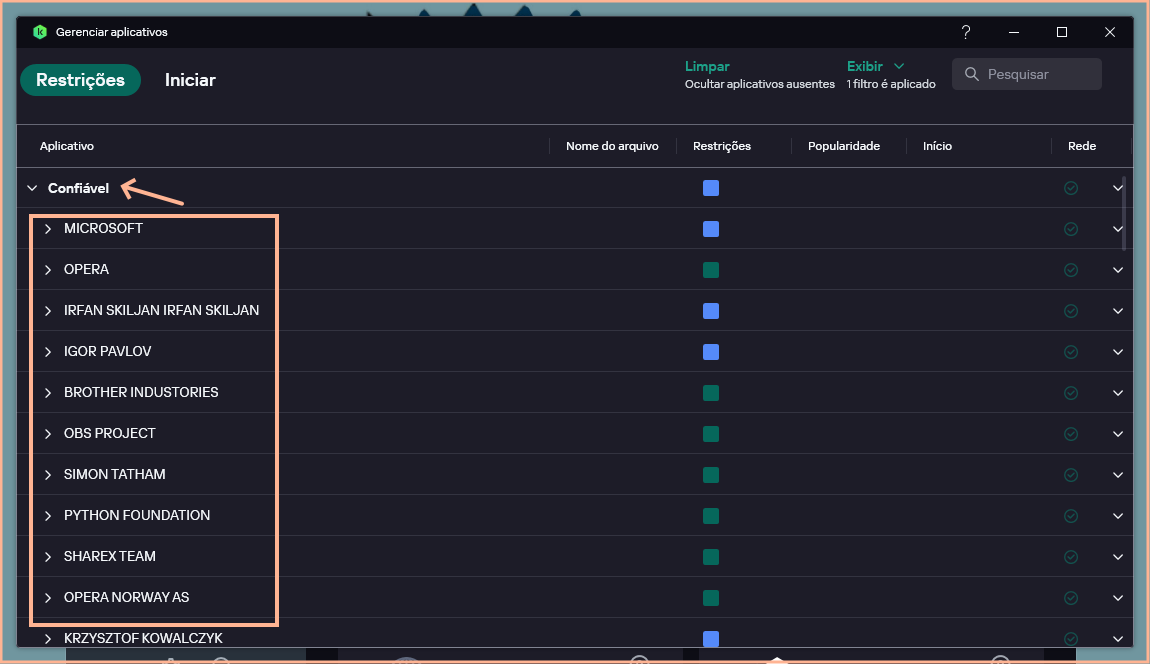Screen dimensions: 1150x664
Task: Click the search magnifier icon
Action: (972, 74)
